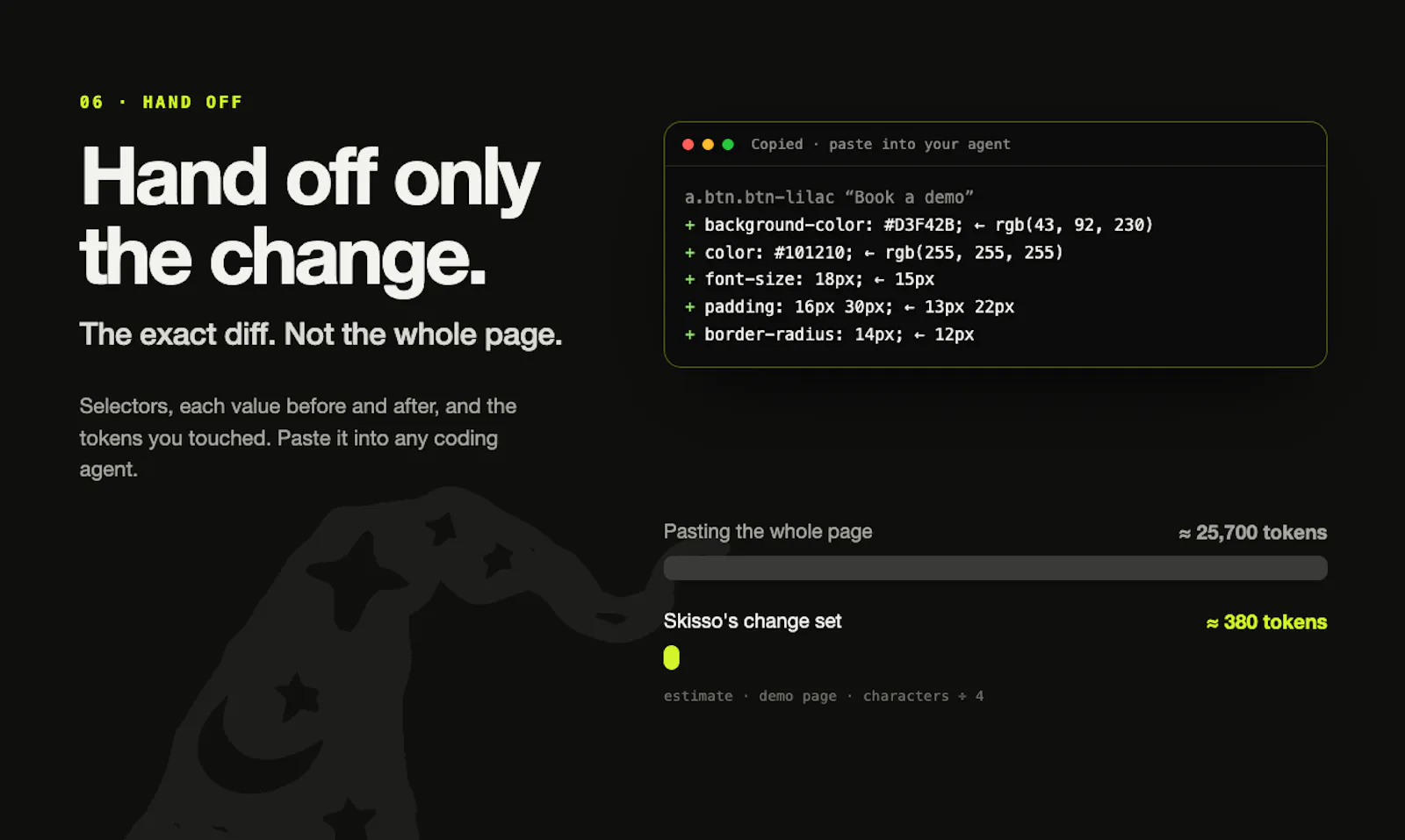Click the plus sign before font-size line
Image resolution: width=1405 pixels, height=840 pixels.
tap(690, 279)
